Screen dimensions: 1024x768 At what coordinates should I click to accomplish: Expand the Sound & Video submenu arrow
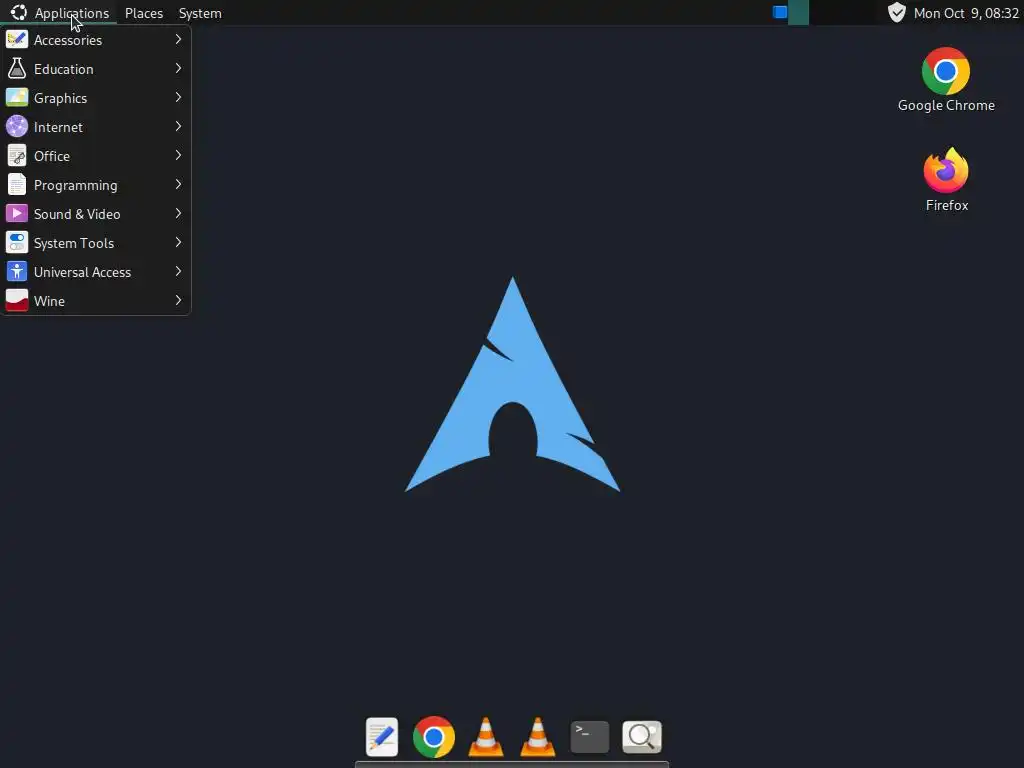point(178,214)
